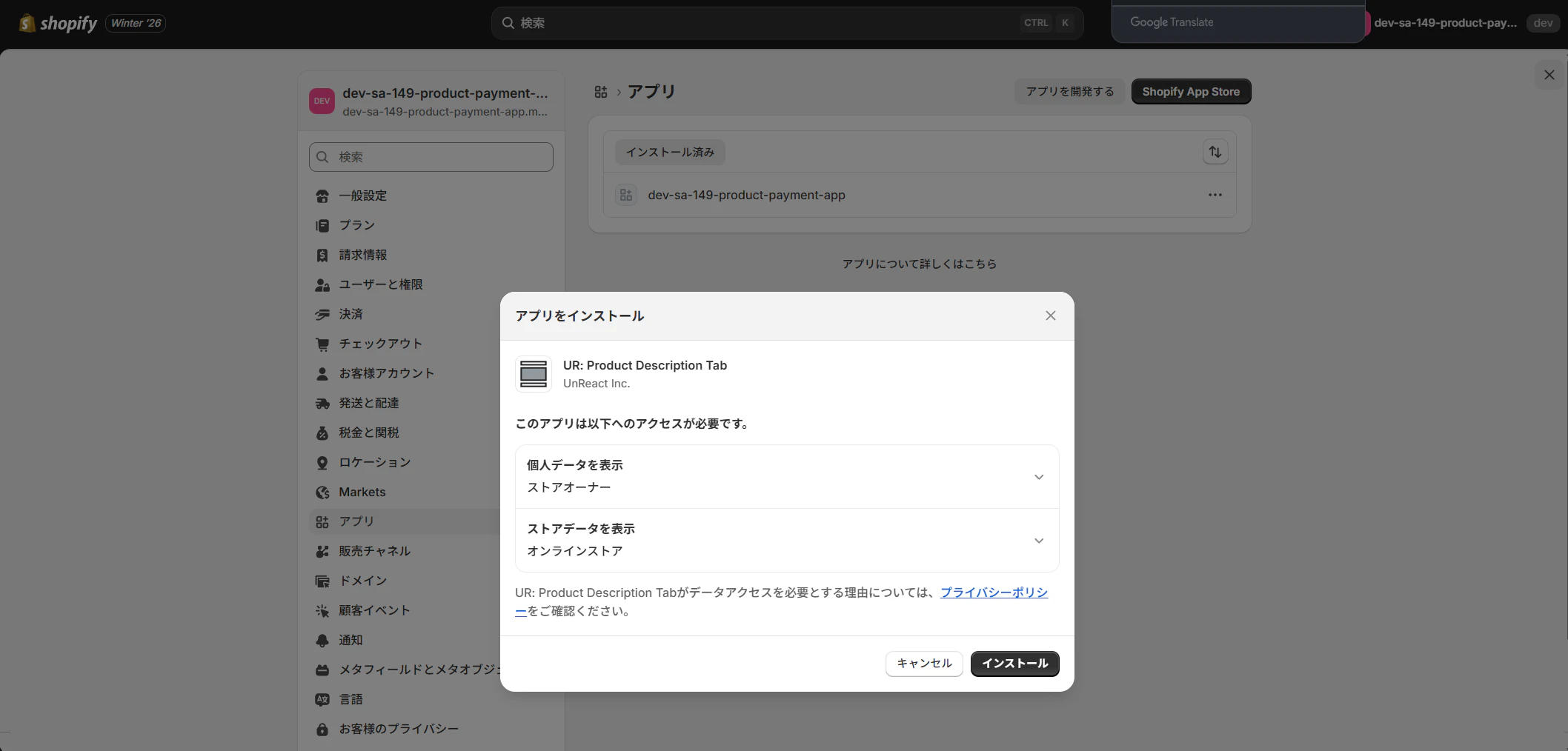Open 顧客イベント icon
The image size is (1568, 751).
click(322, 611)
